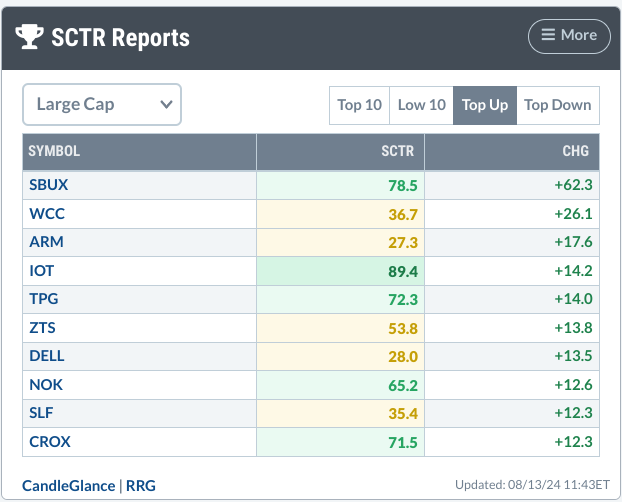622x502 pixels.
Task: Open the More hamburger menu
Action: pos(569,35)
